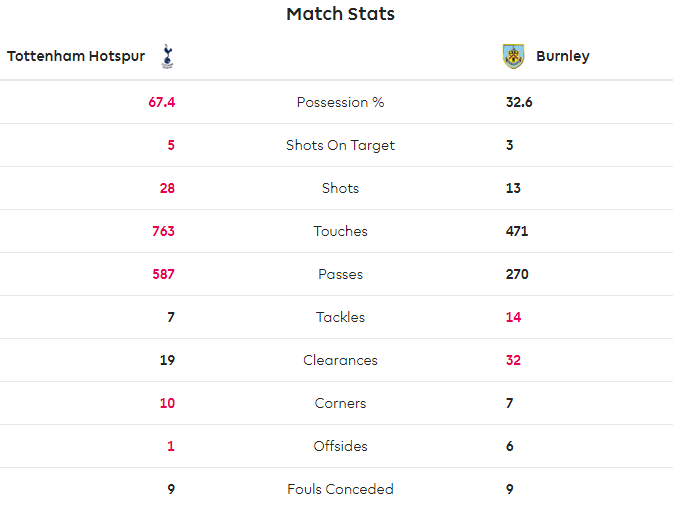Click the Passes stat row label
This screenshot has width=673, height=507.
pyautogui.click(x=340, y=274)
